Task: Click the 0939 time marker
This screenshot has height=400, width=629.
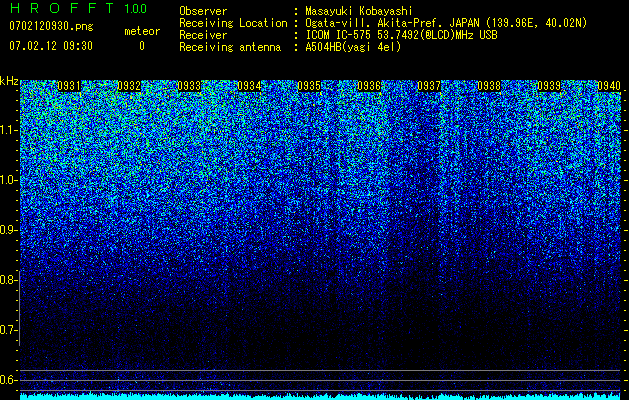Action: click(x=549, y=86)
